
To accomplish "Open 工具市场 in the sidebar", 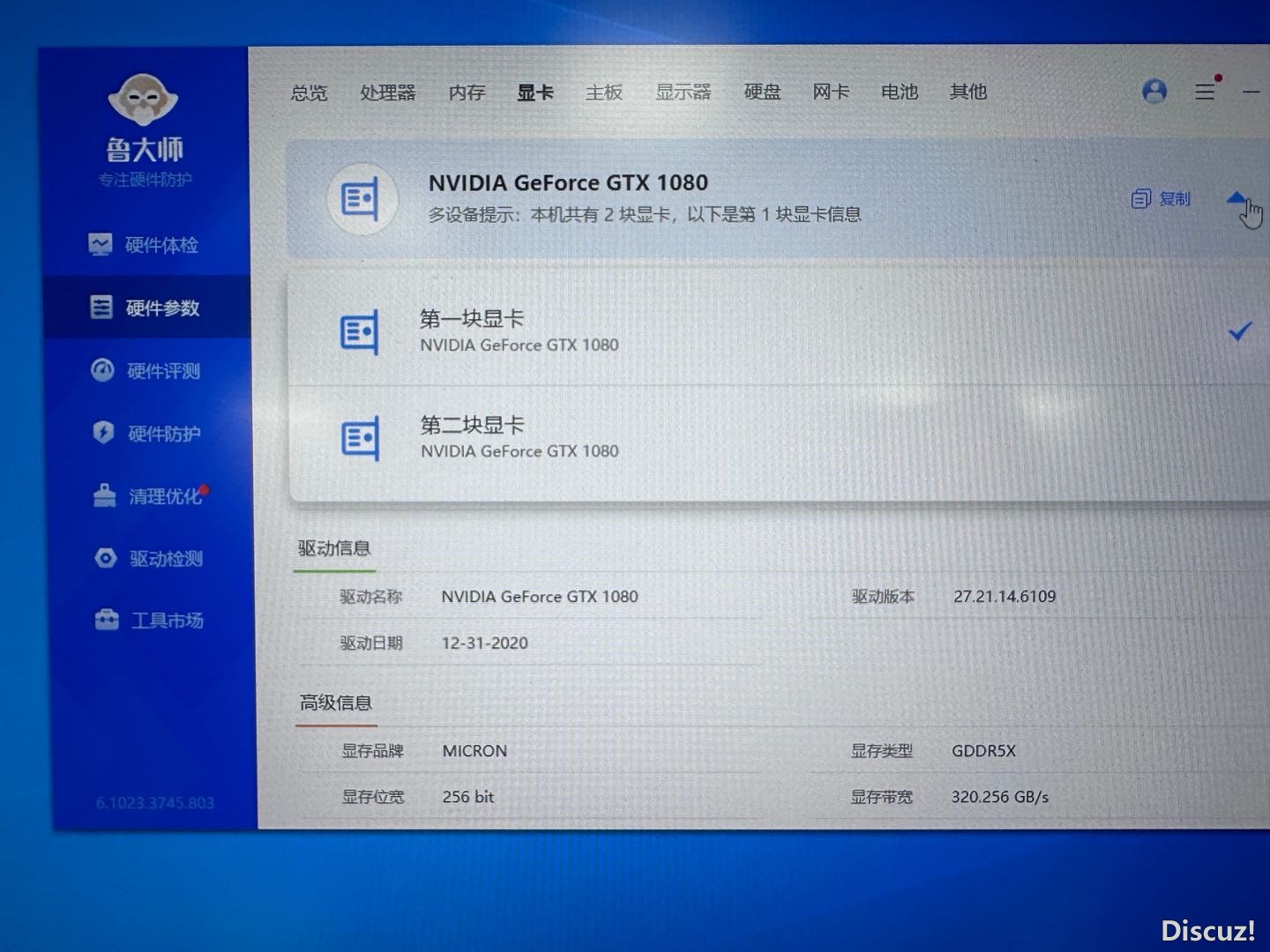I will 151,621.
